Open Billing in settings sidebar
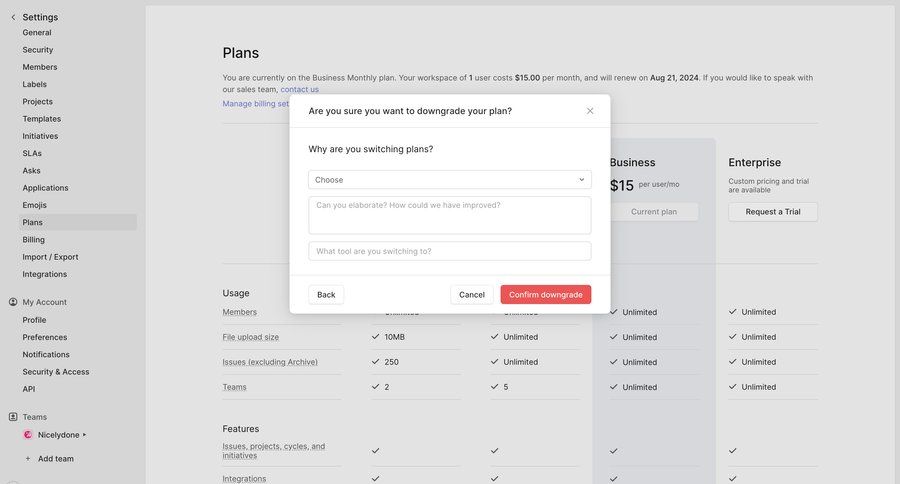The image size is (900, 484). point(34,240)
